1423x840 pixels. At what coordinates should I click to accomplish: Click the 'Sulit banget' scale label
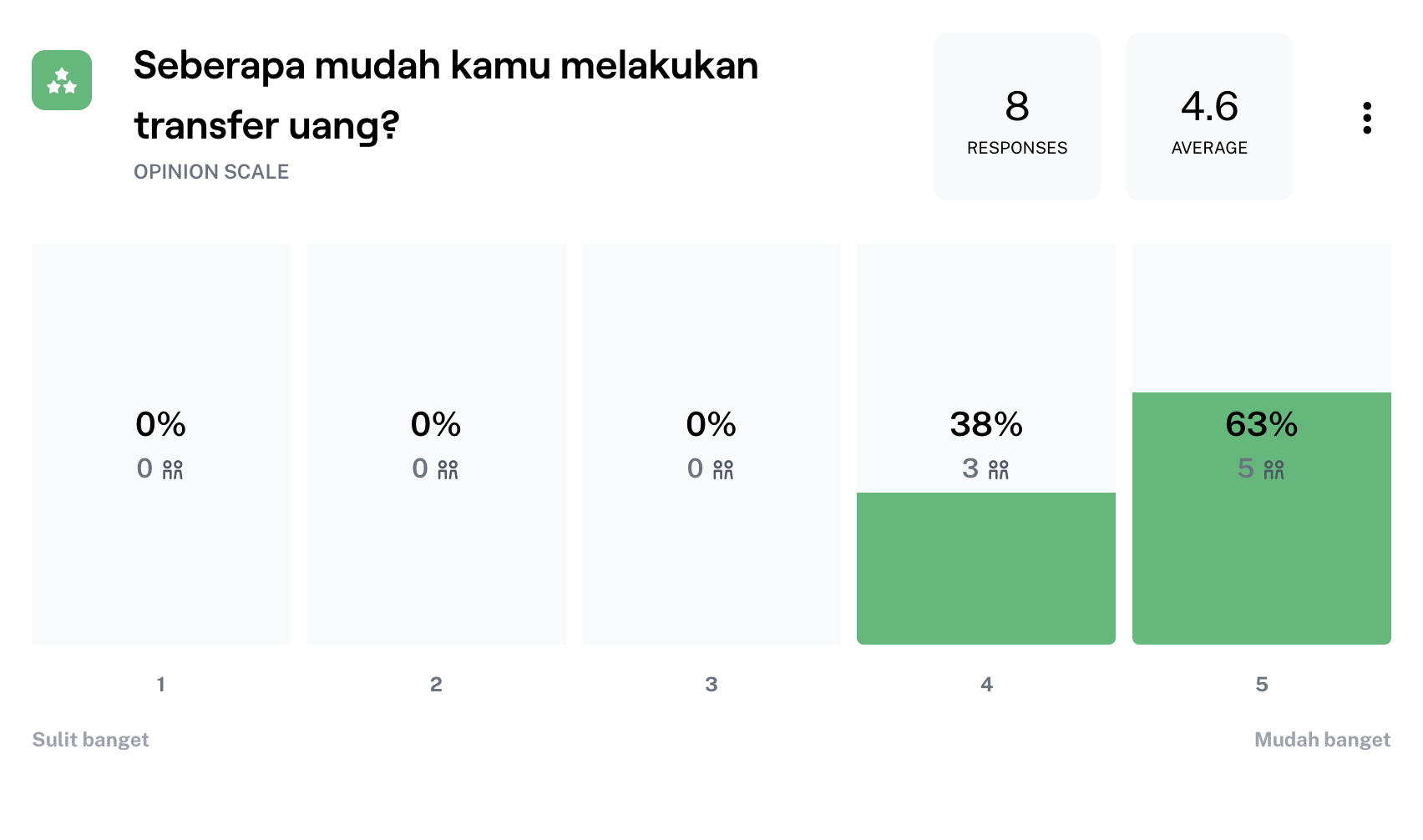(x=91, y=740)
